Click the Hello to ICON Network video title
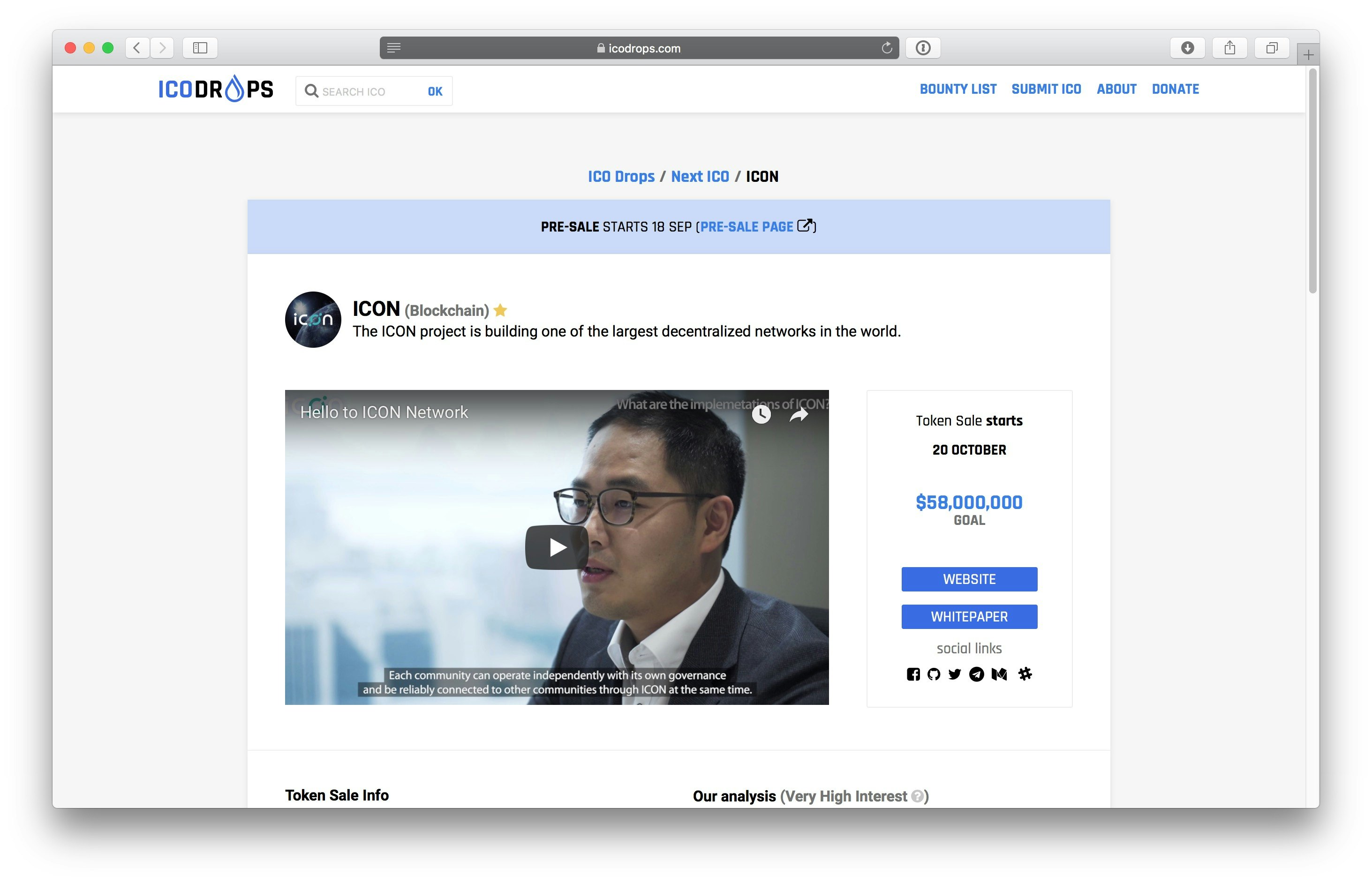This screenshot has width=1372, height=883. point(384,412)
